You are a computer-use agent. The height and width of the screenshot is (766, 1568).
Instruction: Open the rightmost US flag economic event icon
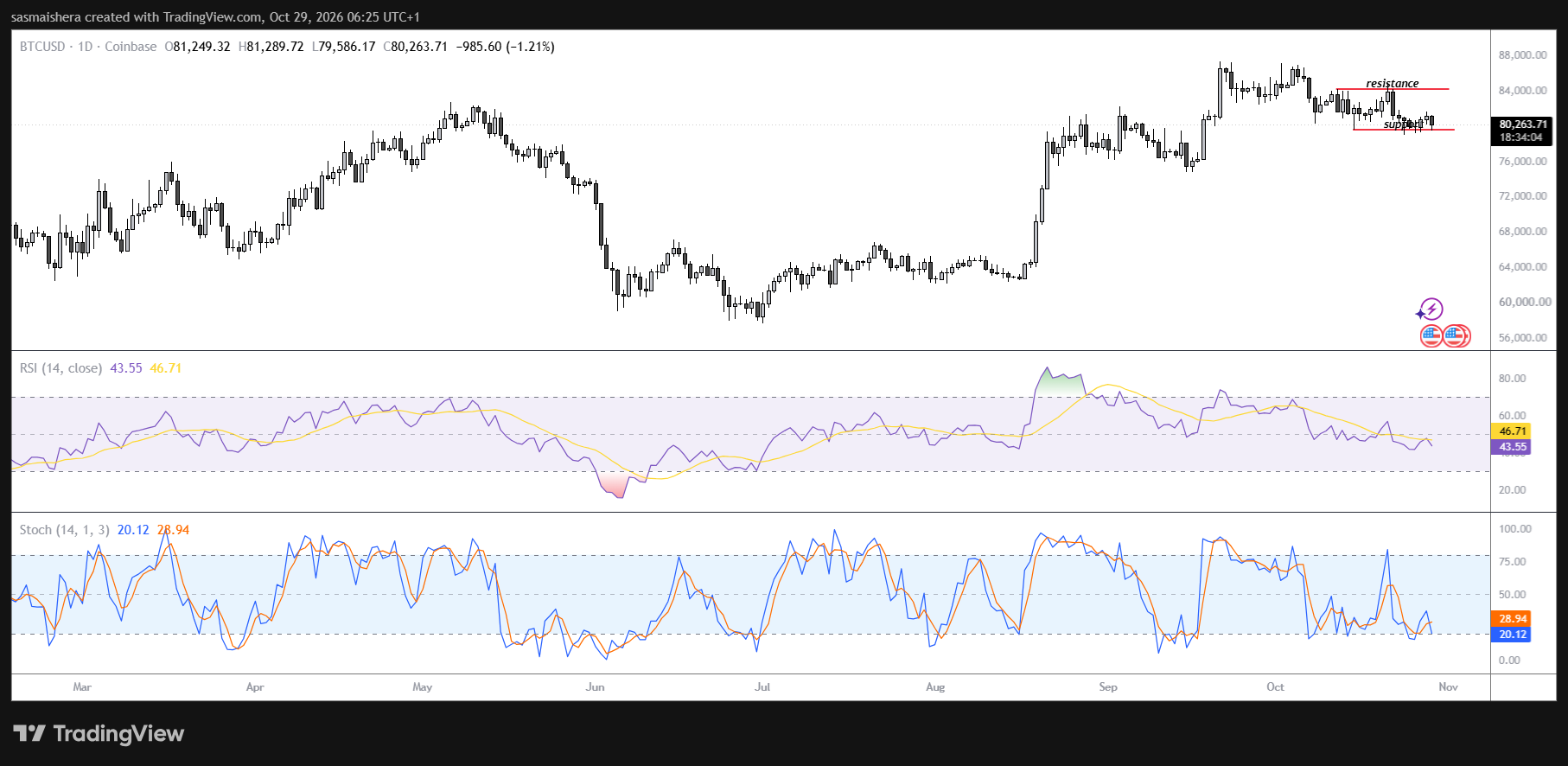[1456, 335]
